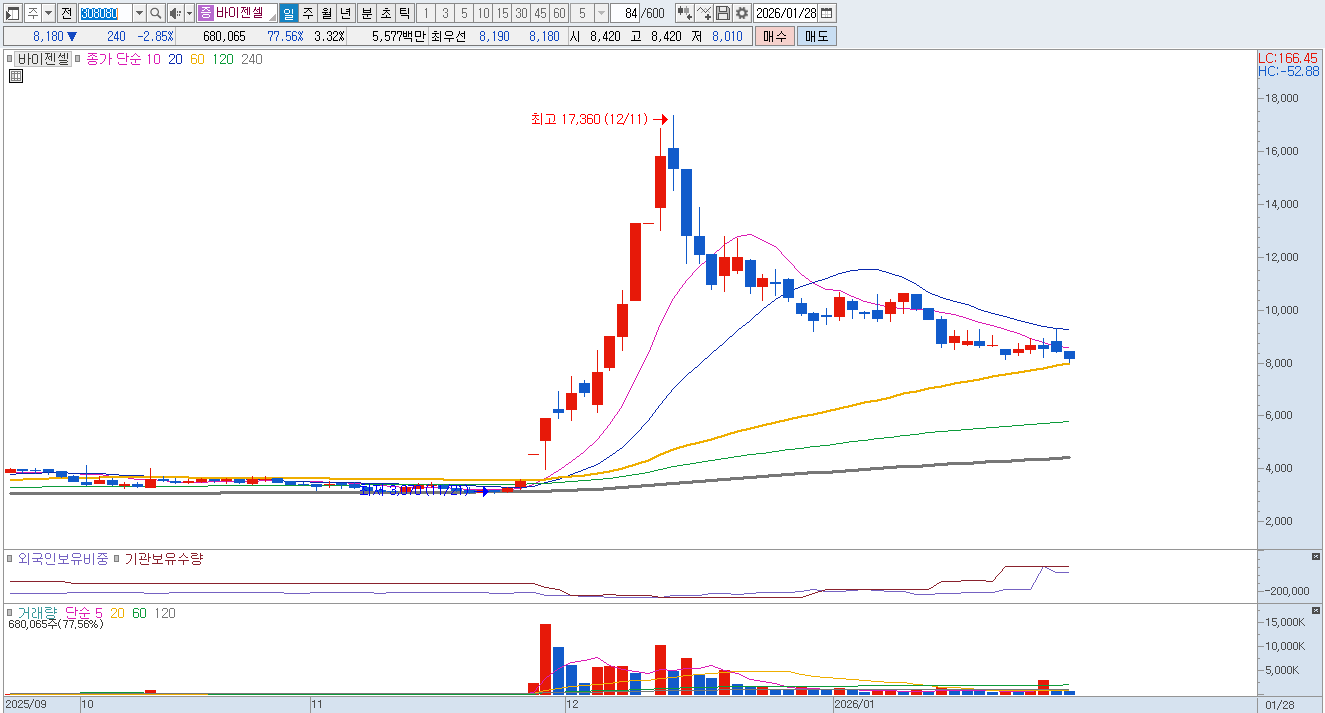Expand the 주 type dropdown arrow
The image size is (1325, 713).
(x=47, y=13)
